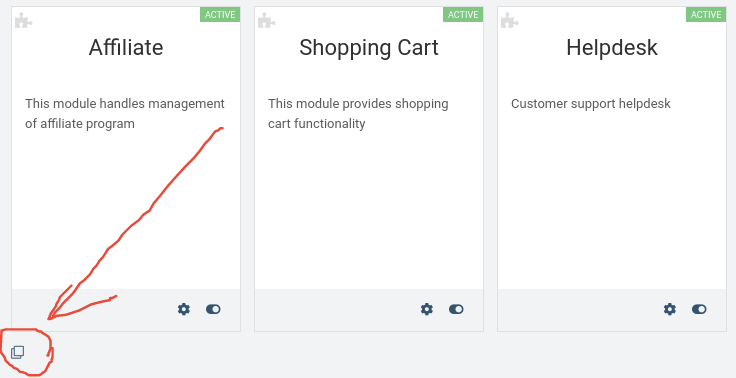This screenshot has height=378, width=736.
Task: Select the Shopping Cart module title
Action: pos(369,47)
